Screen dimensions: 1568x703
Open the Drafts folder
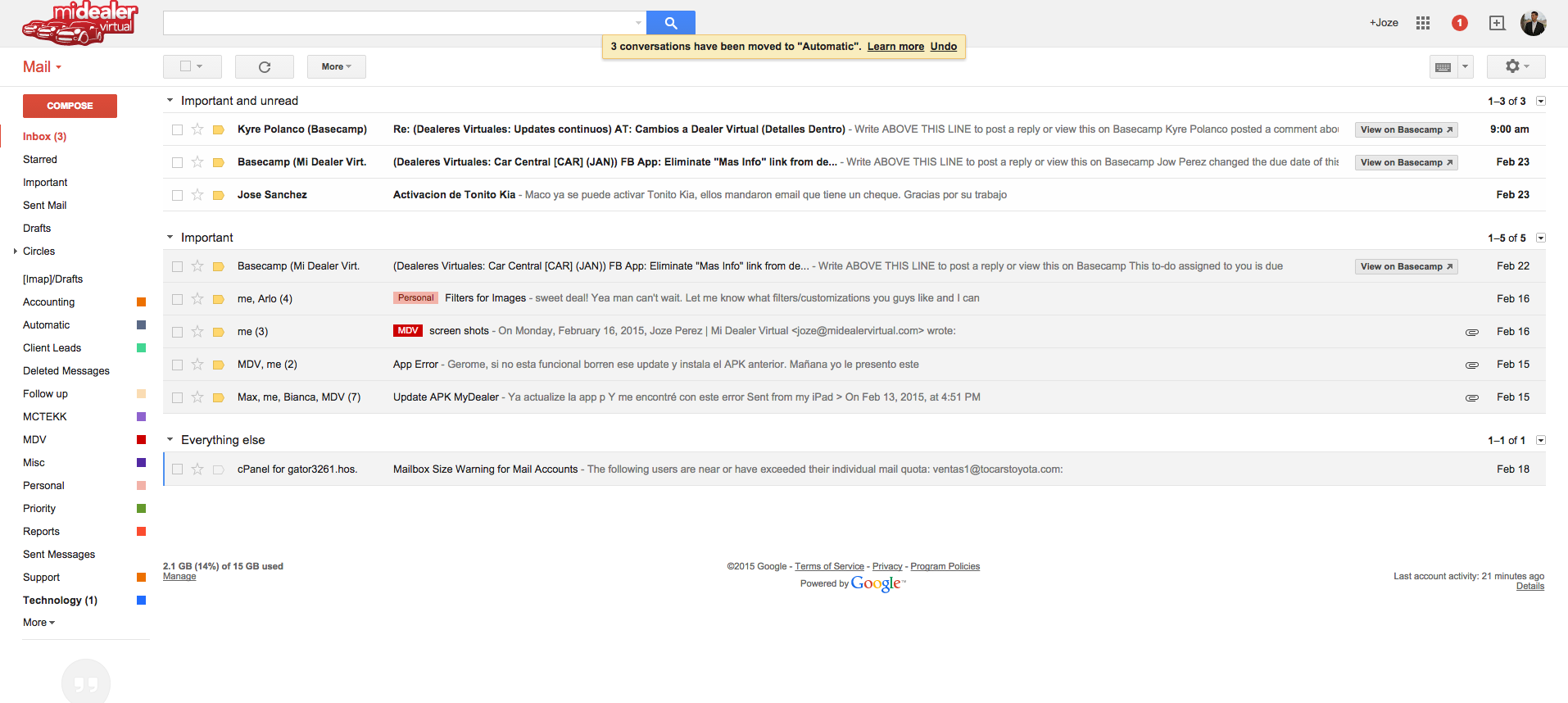pyautogui.click(x=37, y=229)
